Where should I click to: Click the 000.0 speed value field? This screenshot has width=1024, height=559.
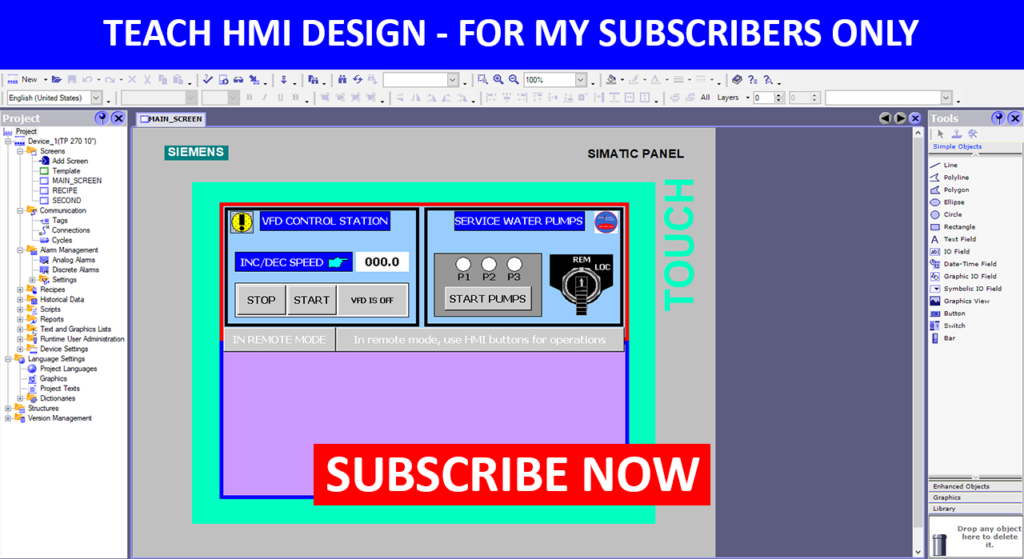(382, 262)
